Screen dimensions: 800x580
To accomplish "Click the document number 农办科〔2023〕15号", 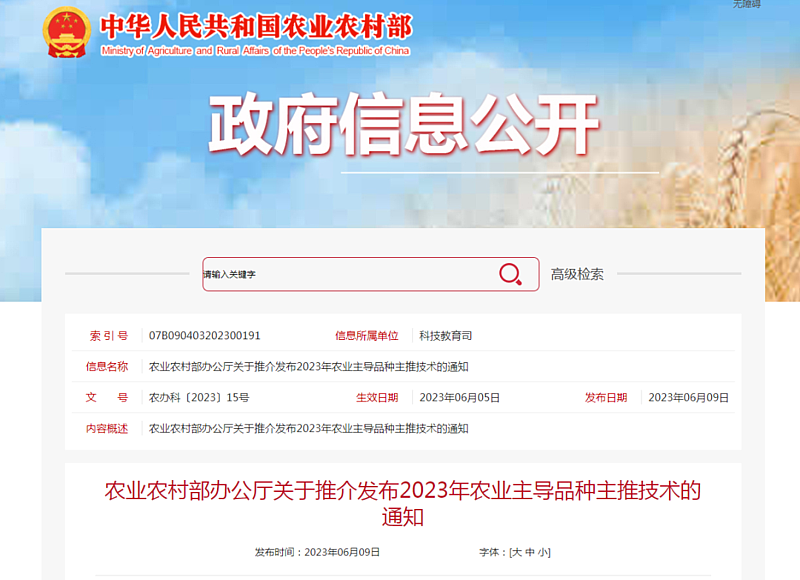I will pyautogui.click(x=199, y=397).
